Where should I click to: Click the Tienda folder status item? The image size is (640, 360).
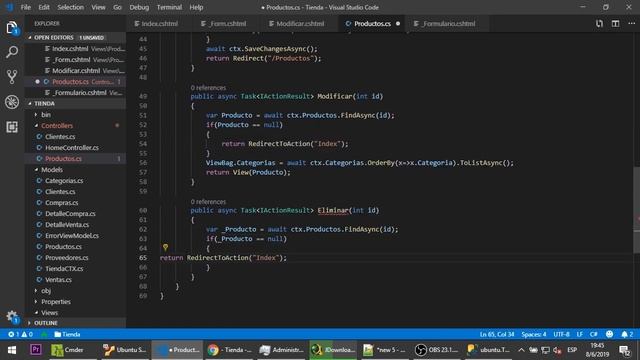pos(67,334)
